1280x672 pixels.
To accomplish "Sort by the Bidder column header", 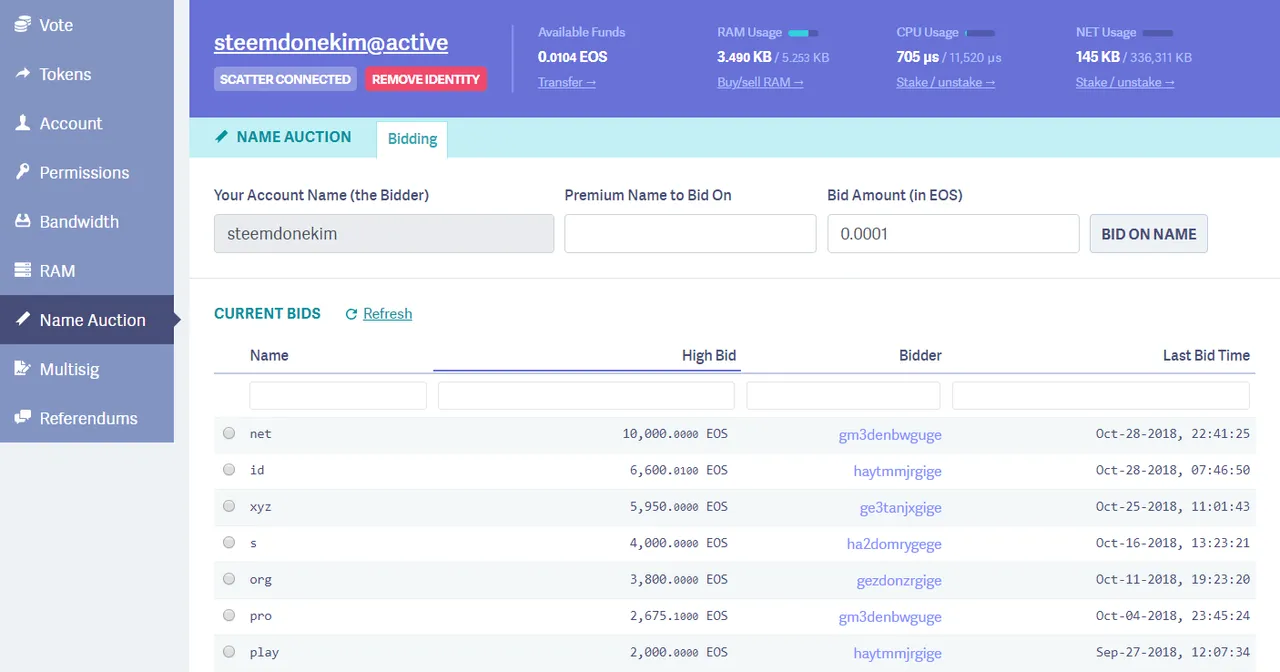I will coord(920,355).
